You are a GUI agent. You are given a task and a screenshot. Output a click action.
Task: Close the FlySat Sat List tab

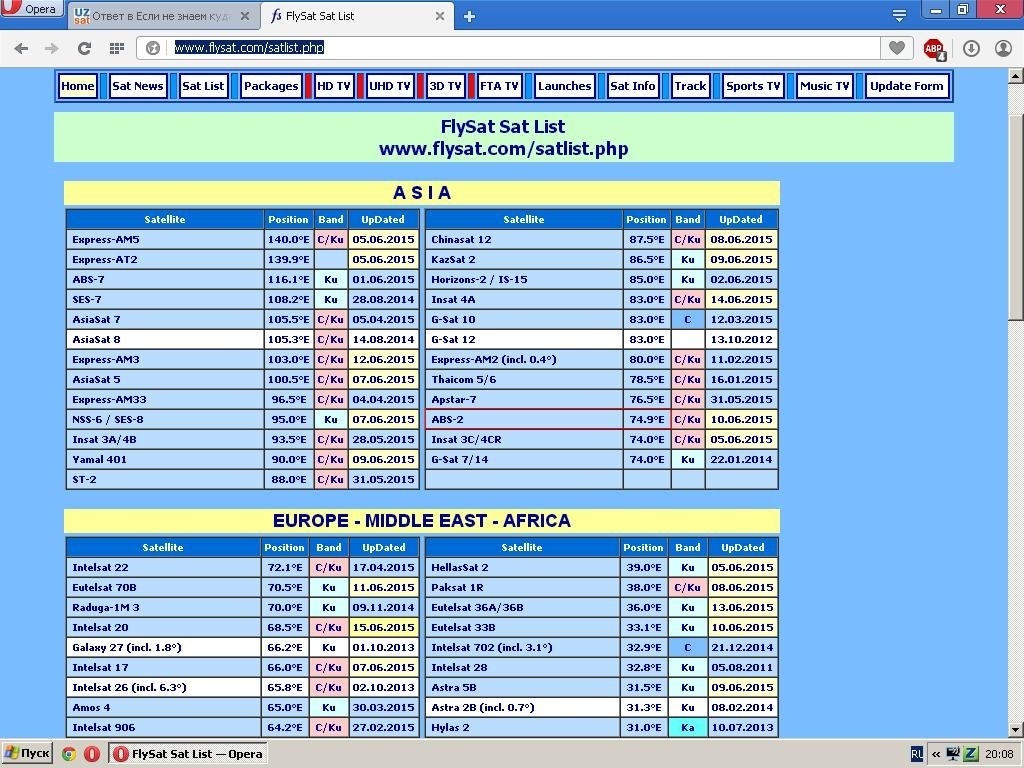tap(440, 16)
